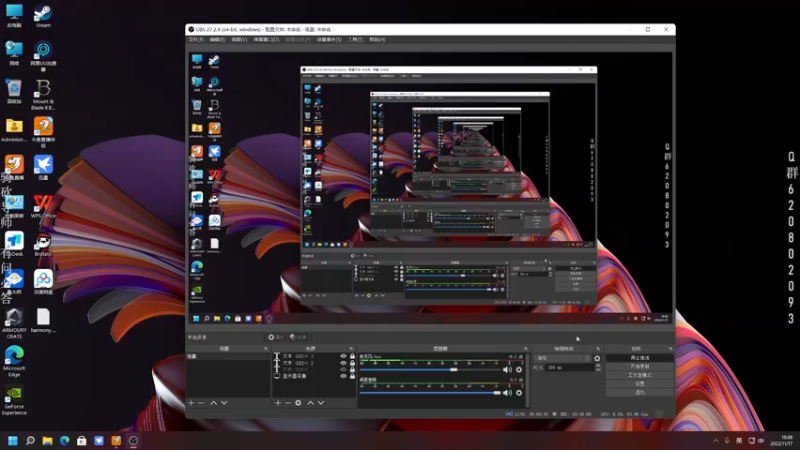The width and height of the screenshot is (800, 450).
Task: Open desktop audio settings gear
Action: (x=519, y=392)
